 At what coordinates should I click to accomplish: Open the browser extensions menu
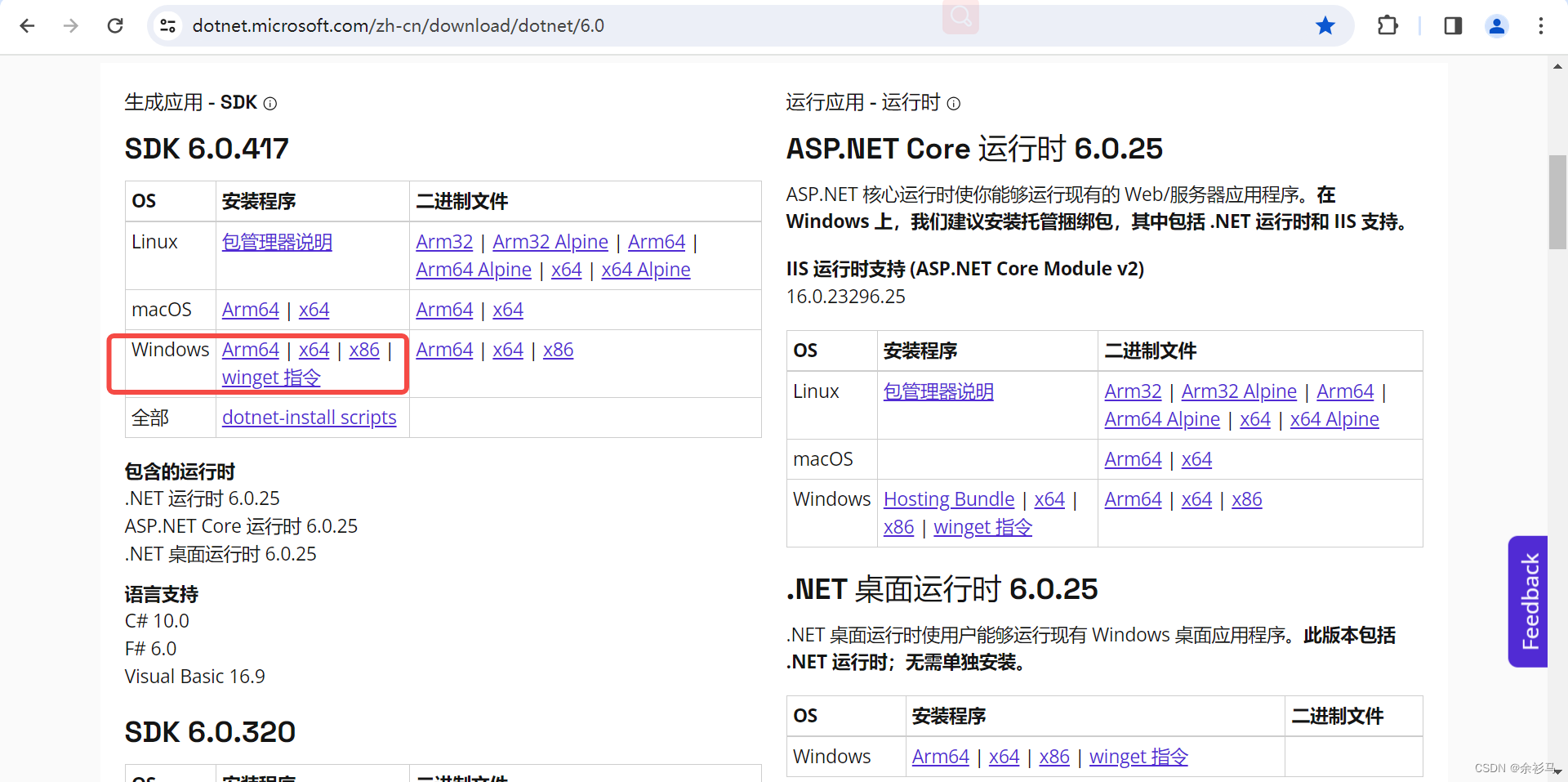(1388, 26)
